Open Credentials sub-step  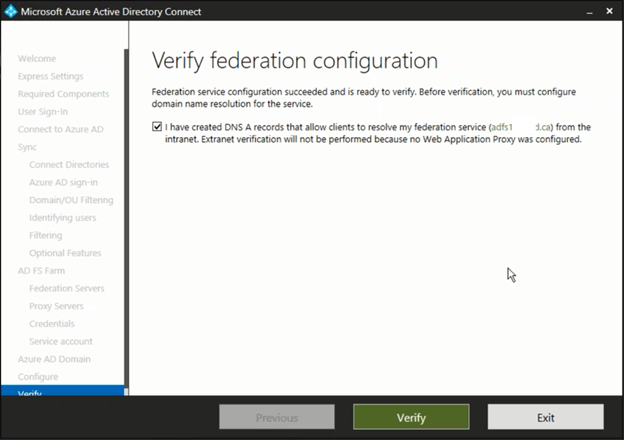coord(52,323)
